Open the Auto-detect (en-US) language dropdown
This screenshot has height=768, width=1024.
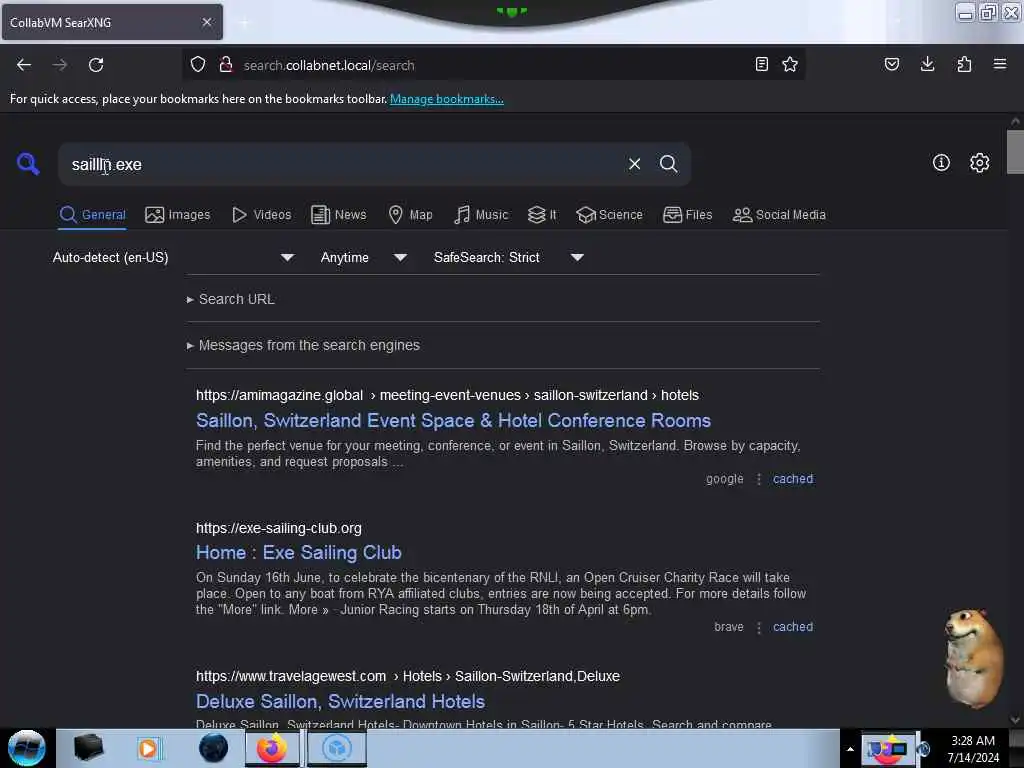[173, 257]
